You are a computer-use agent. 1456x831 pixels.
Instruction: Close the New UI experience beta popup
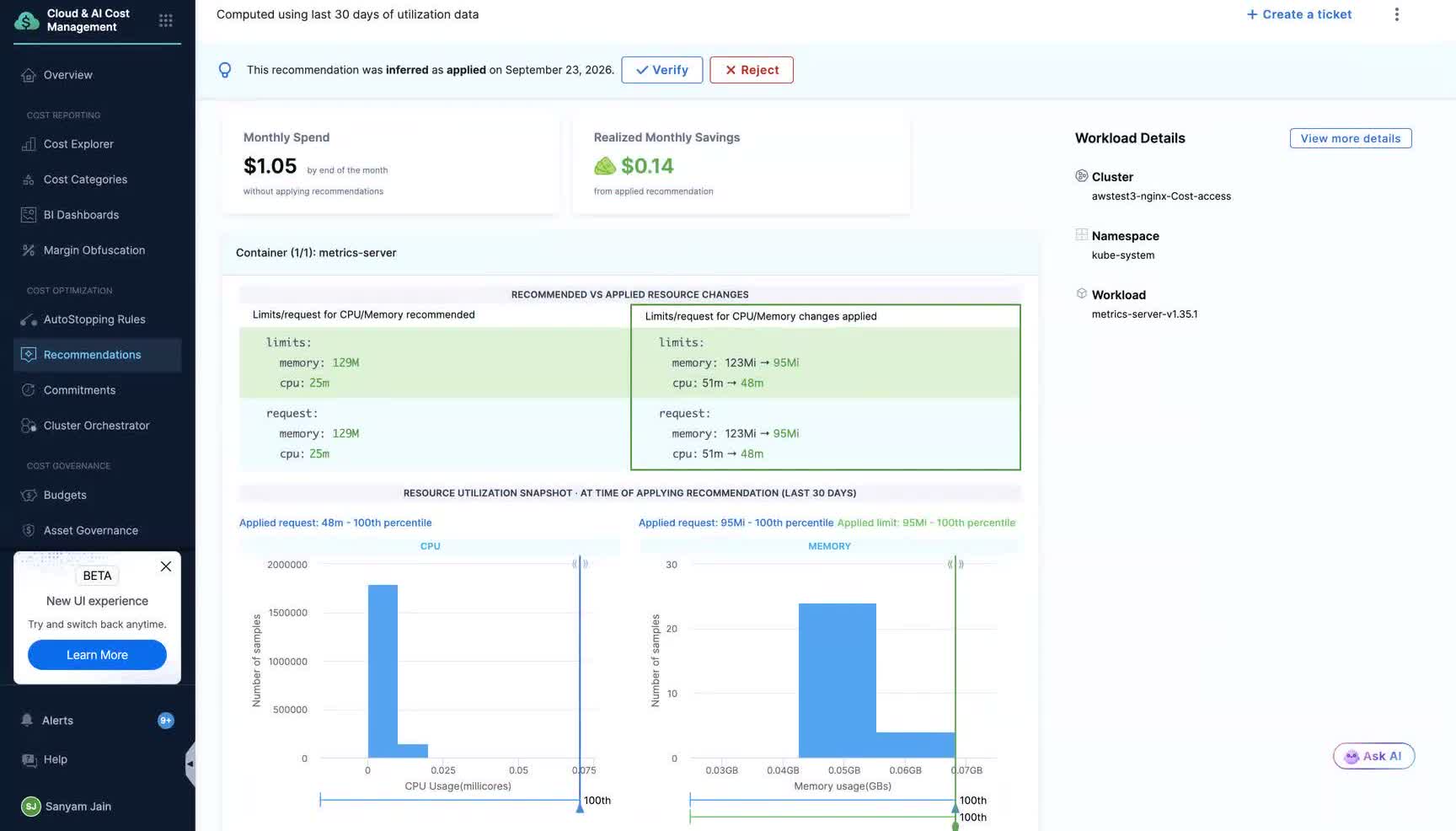click(x=166, y=566)
